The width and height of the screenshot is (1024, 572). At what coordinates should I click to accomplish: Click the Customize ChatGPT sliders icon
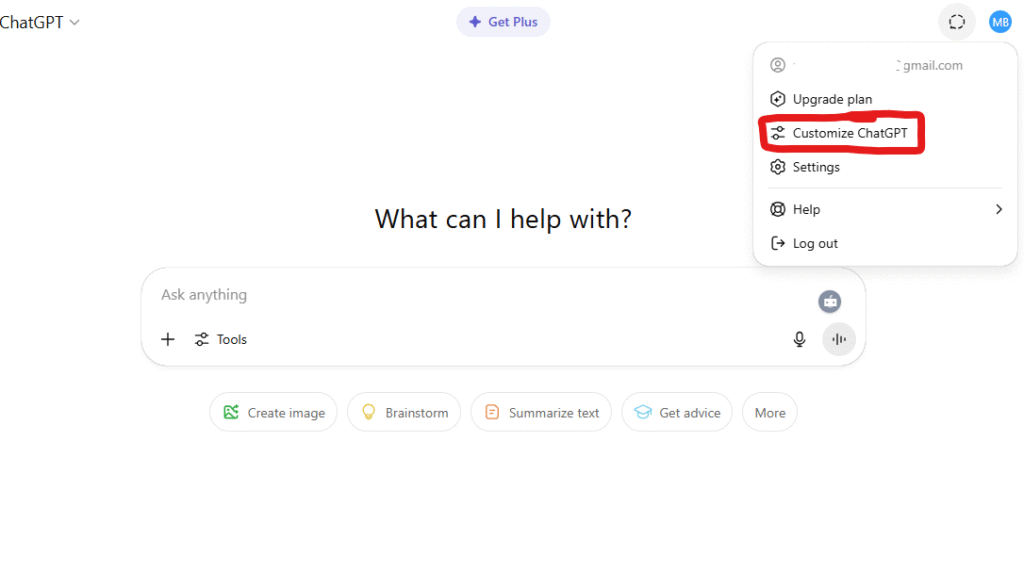click(x=777, y=133)
